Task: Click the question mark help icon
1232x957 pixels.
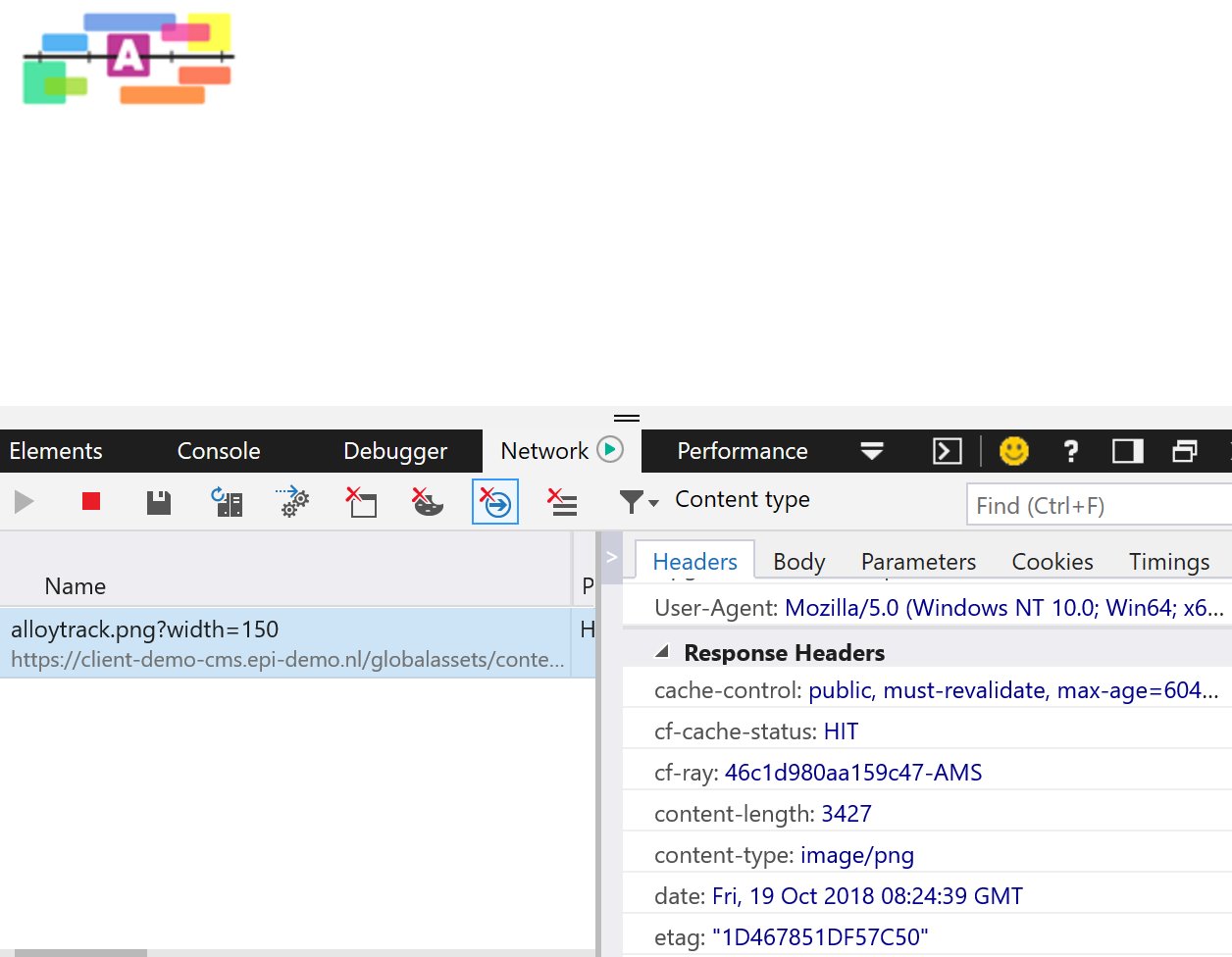Action: pos(1070,451)
